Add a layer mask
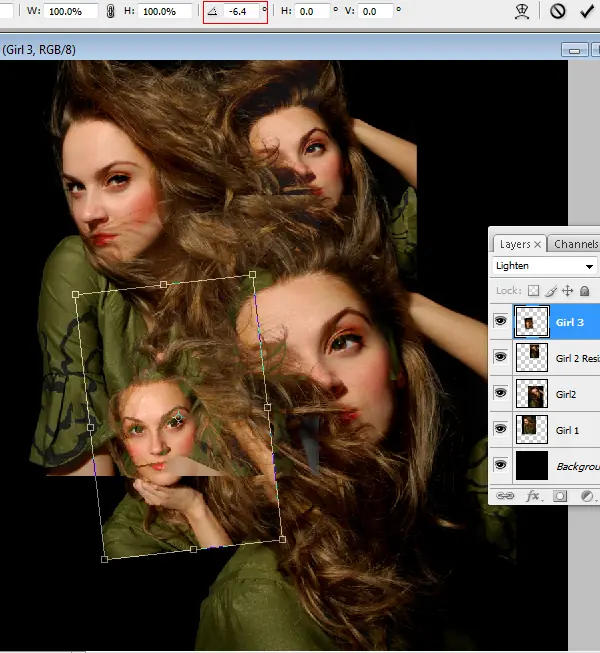The width and height of the screenshot is (600, 653). [560, 495]
